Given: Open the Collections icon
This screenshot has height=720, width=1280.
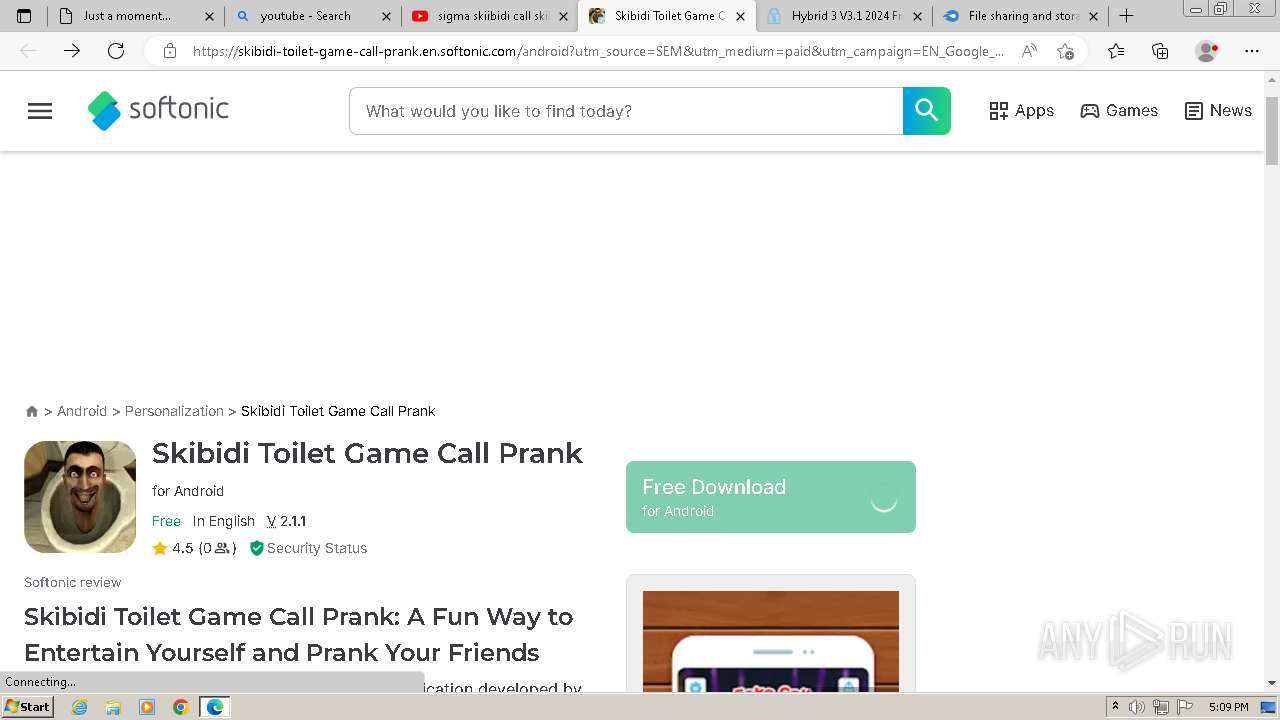Looking at the screenshot, I should pos(1160,51).
